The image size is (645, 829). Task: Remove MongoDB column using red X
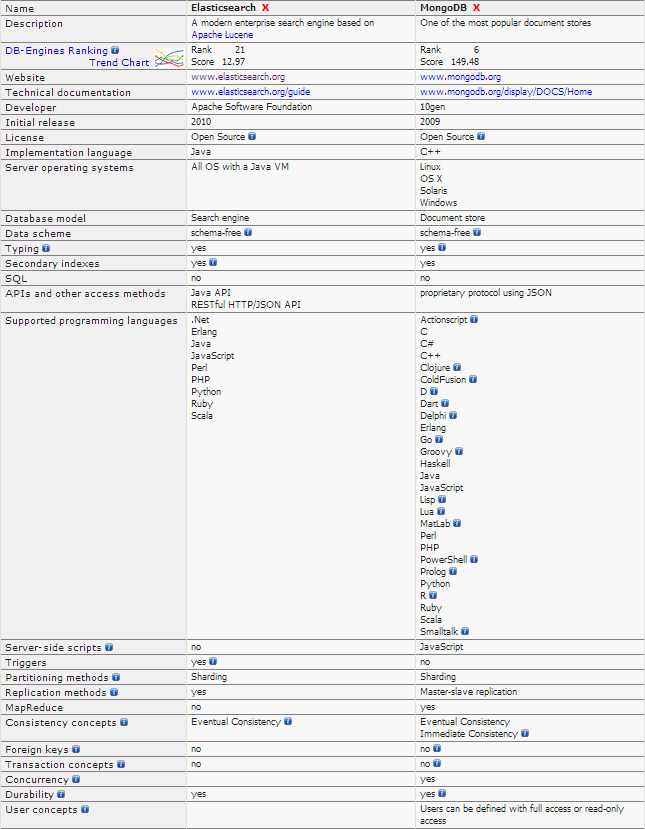coord(476,7)
